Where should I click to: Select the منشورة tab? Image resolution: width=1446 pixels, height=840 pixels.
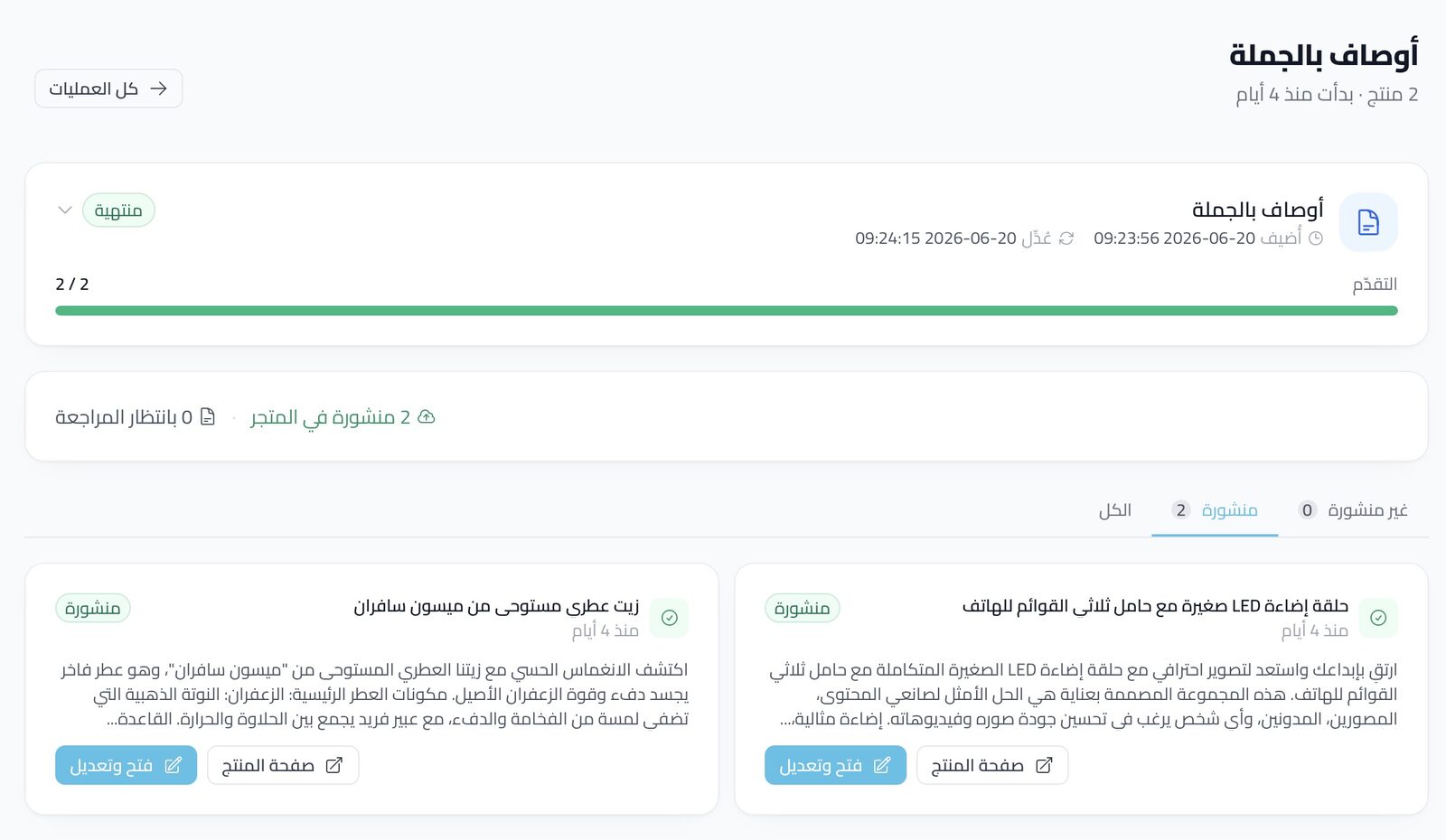pos(1215,510)
